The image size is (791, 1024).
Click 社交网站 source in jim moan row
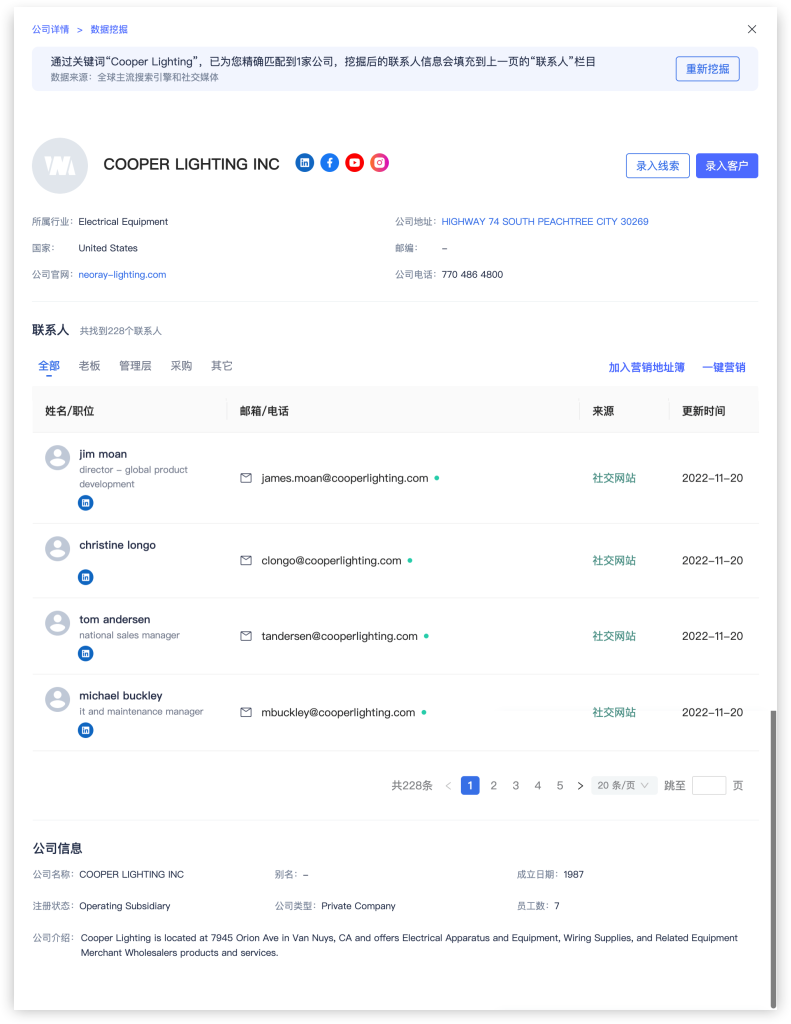click(614, 478)
